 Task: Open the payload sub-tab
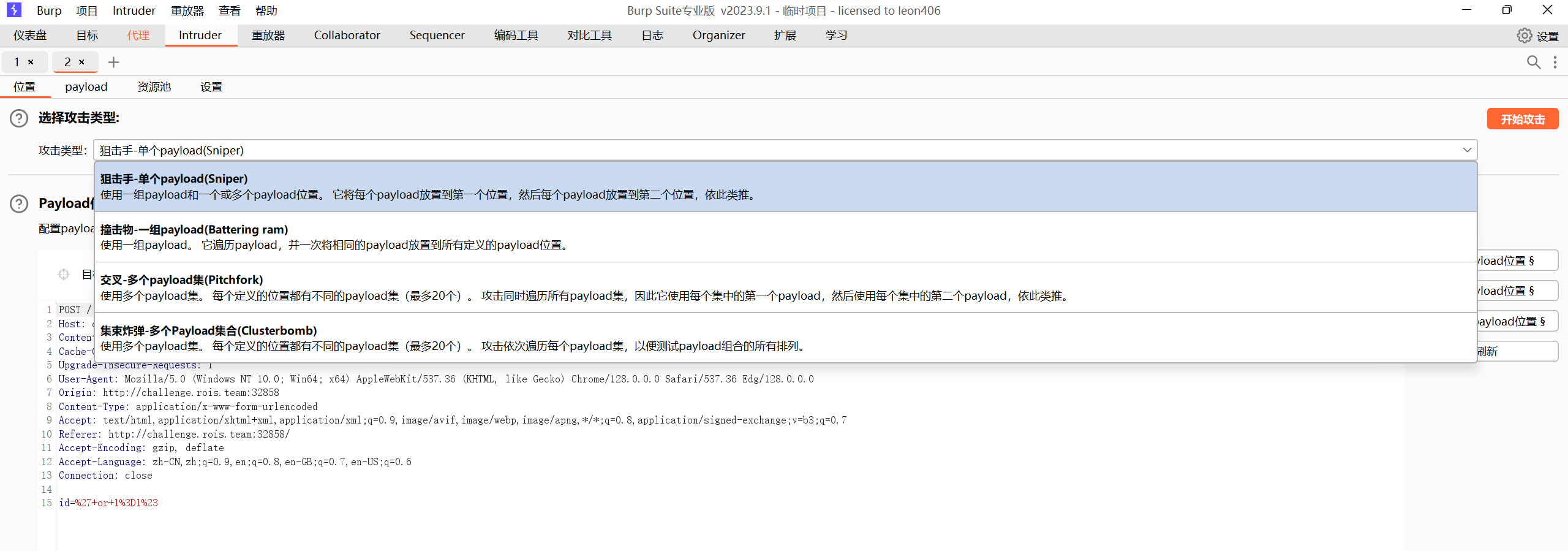[x=86, y=86]
